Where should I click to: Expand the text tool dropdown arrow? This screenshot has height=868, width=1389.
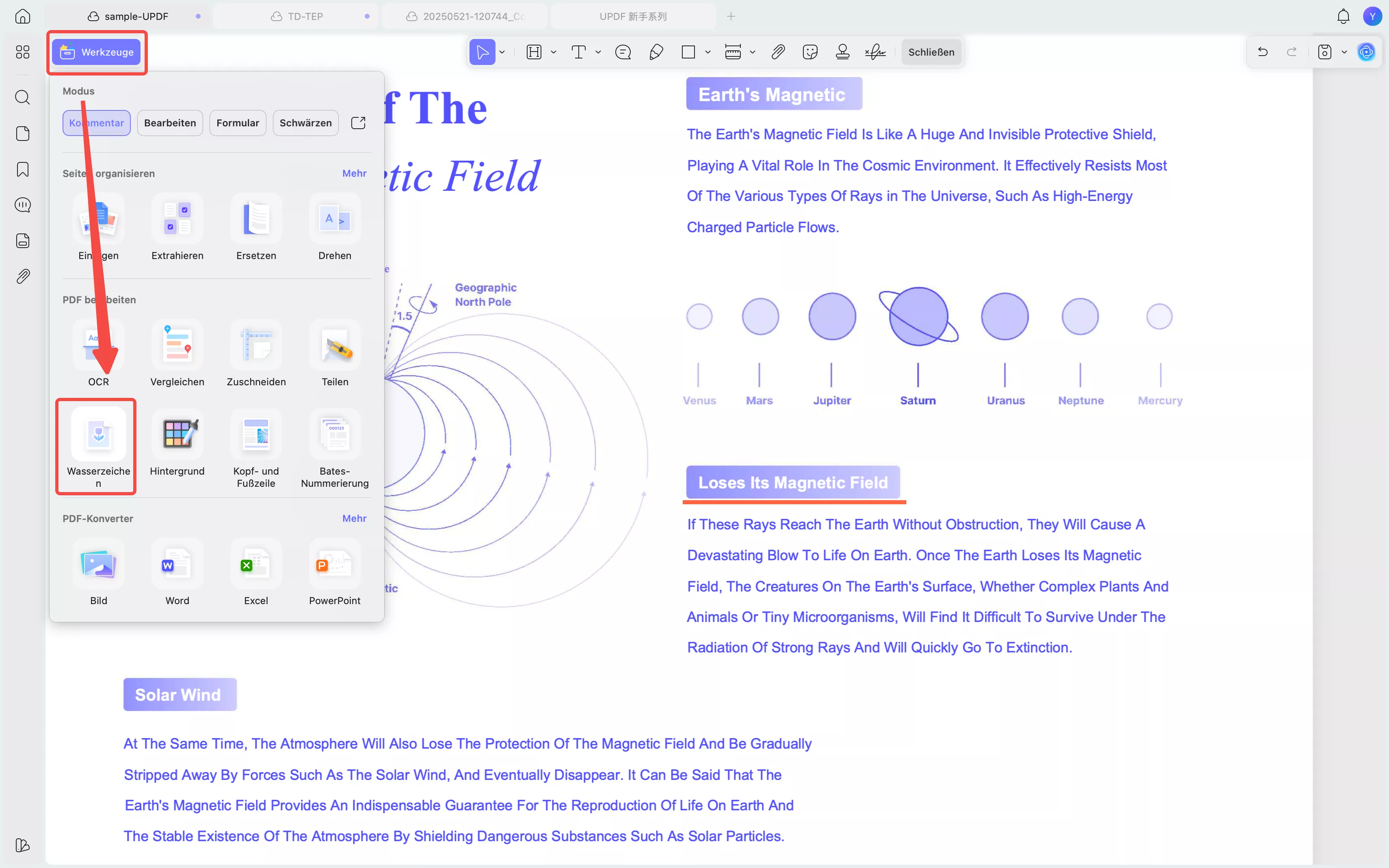[x=598, y=52]
